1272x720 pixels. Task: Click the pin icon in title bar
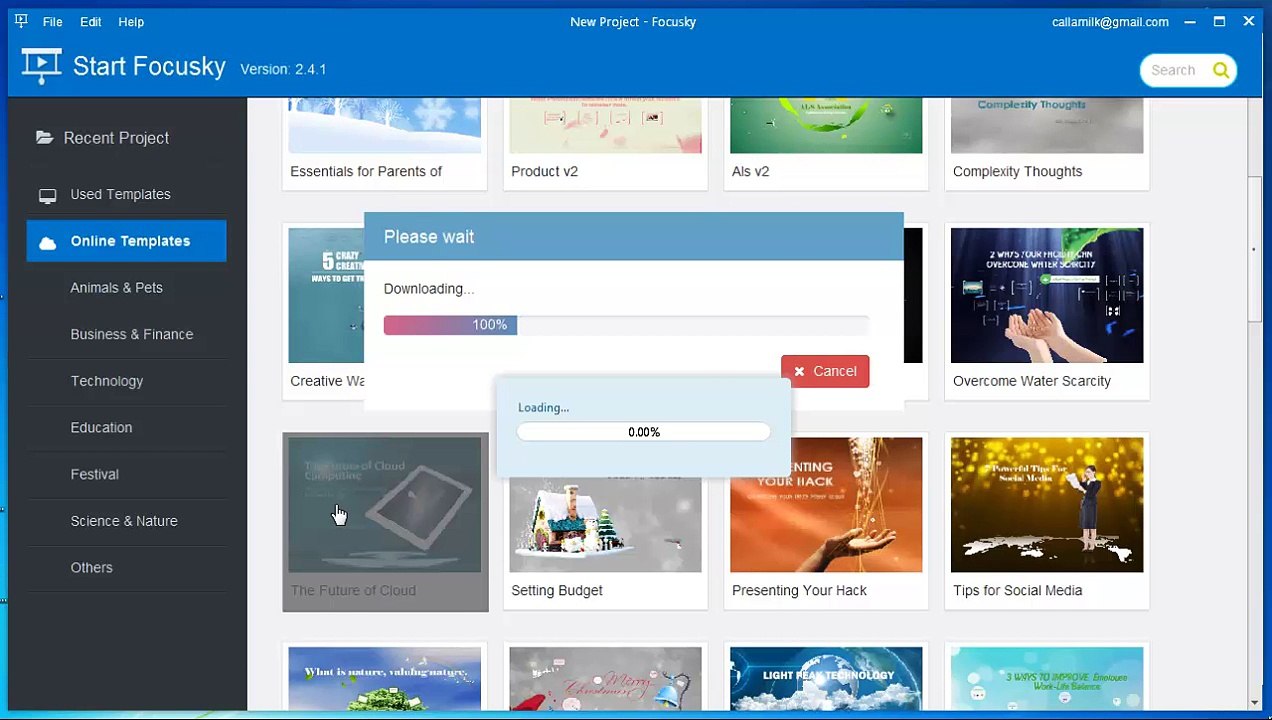[x=21, y=21]
